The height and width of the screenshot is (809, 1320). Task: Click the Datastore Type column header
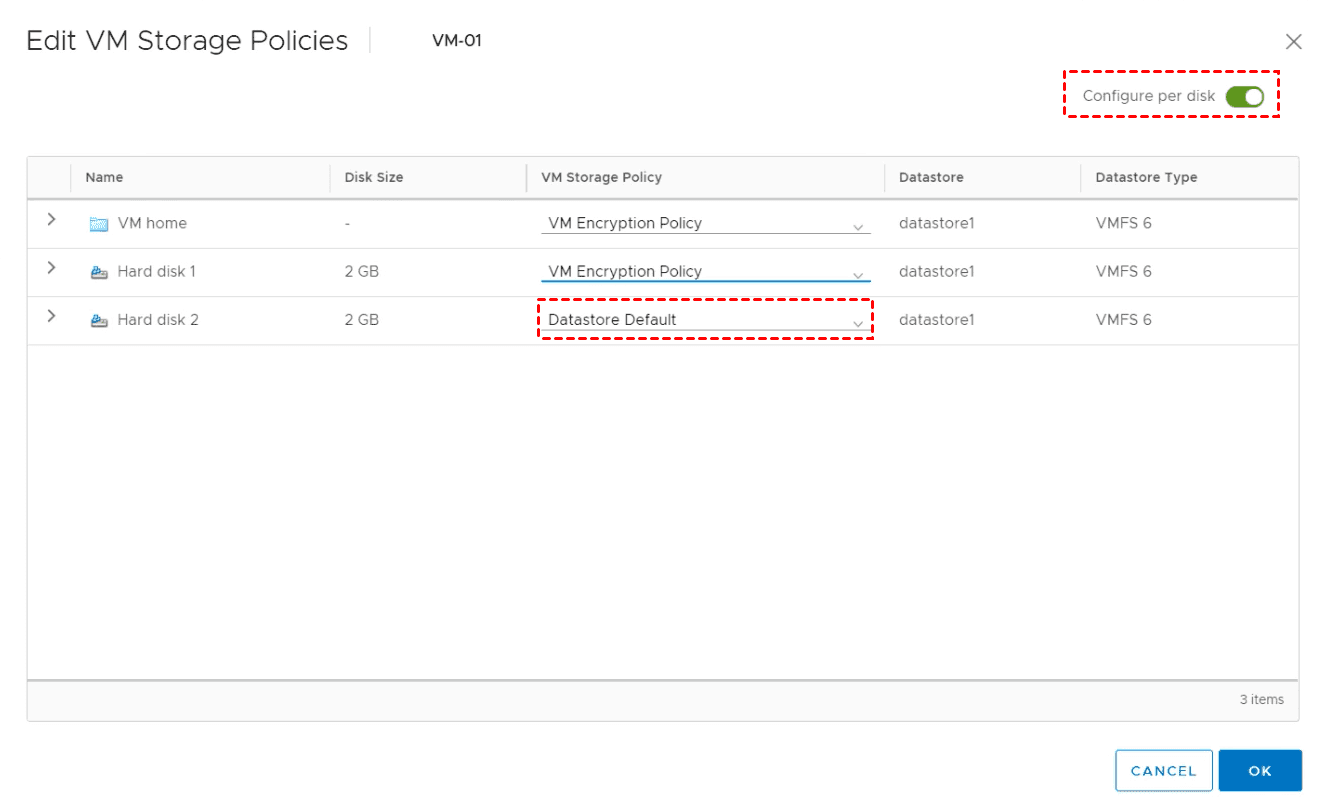(x=1146, y=177)
